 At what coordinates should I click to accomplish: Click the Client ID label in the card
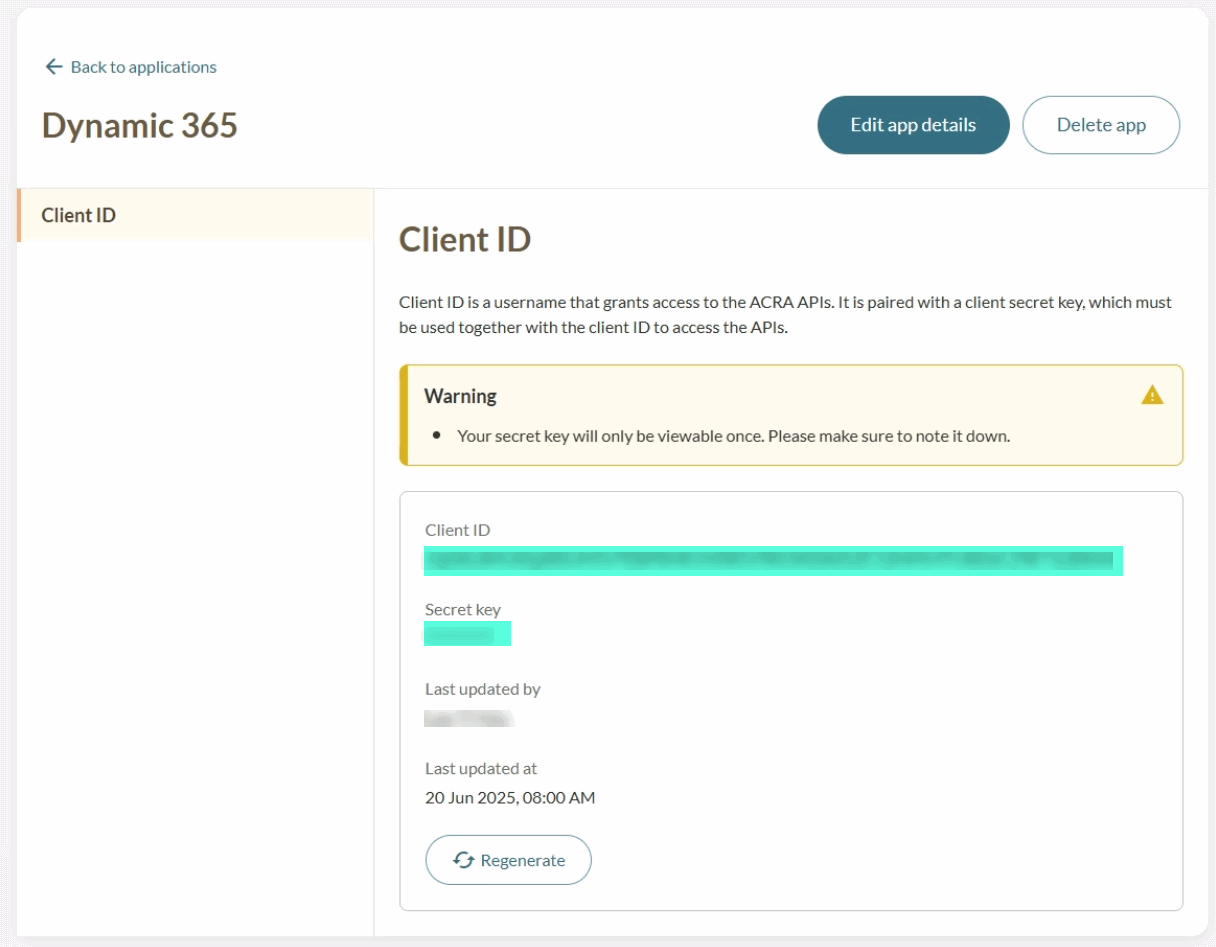click(x=457, y=530)
